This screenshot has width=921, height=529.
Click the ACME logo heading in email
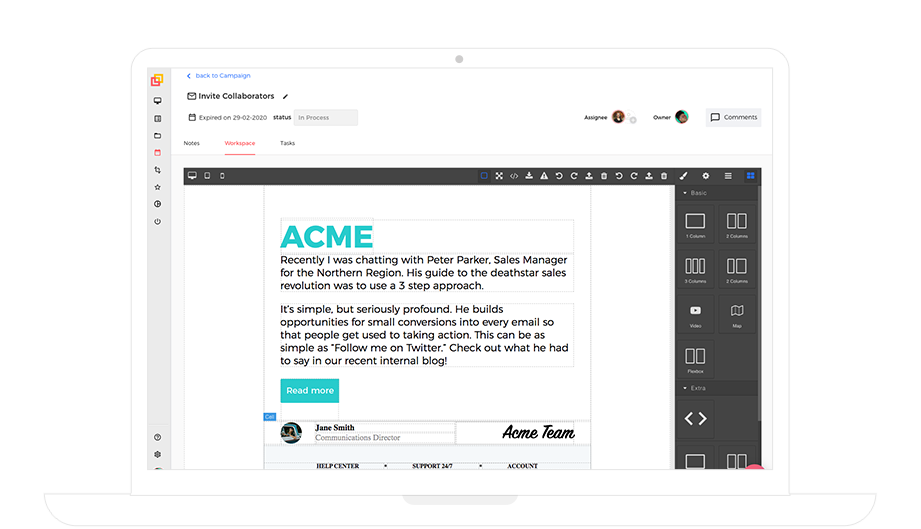point(327,237)
